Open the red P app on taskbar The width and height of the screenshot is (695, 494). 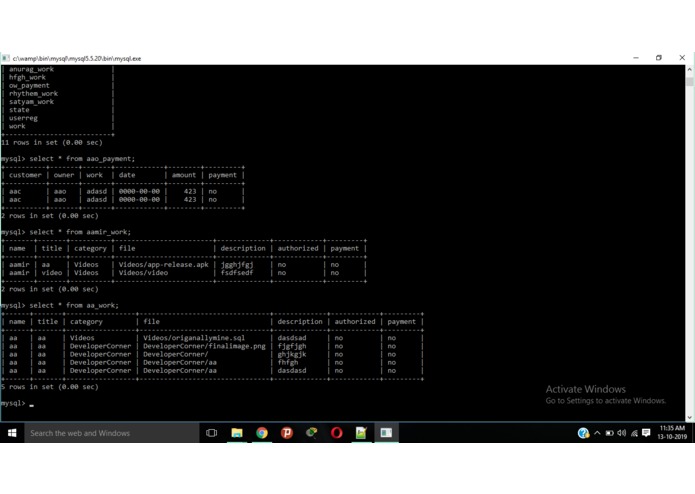(x=287, y=433)
